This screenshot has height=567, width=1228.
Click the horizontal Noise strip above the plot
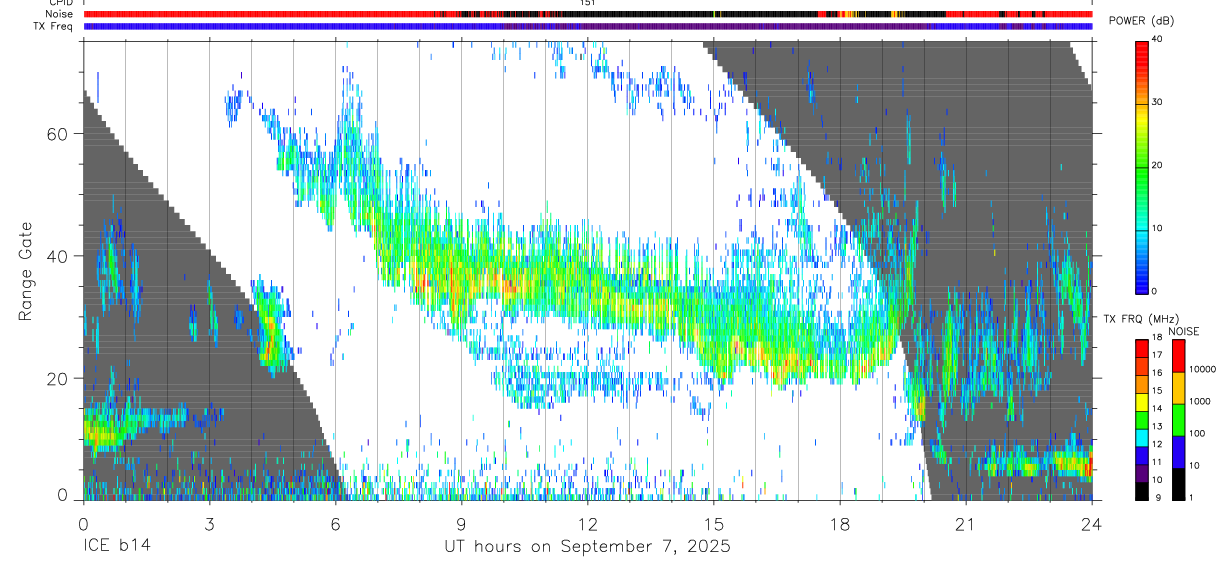pyautogui.click(x=588, y=14)
